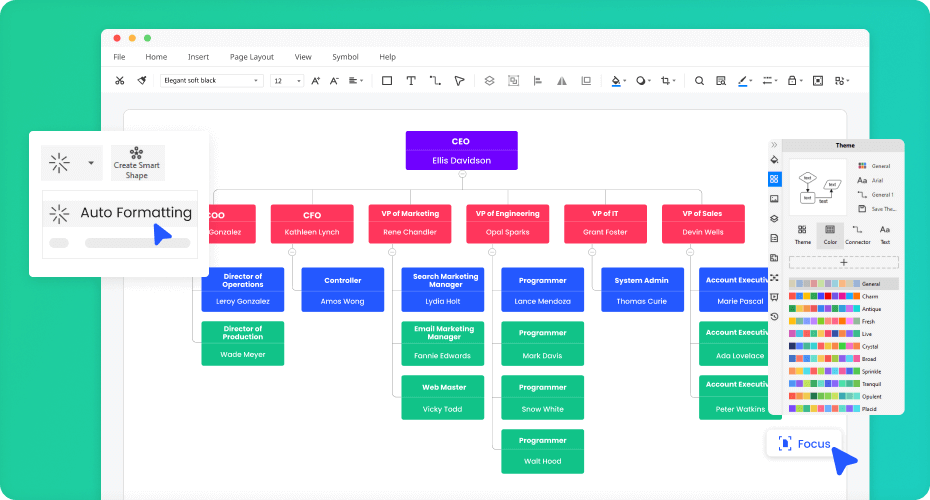Viewport: 930px width, 500px height.
Task: Increase font size with A+ icon
Action: click(316, 81)
